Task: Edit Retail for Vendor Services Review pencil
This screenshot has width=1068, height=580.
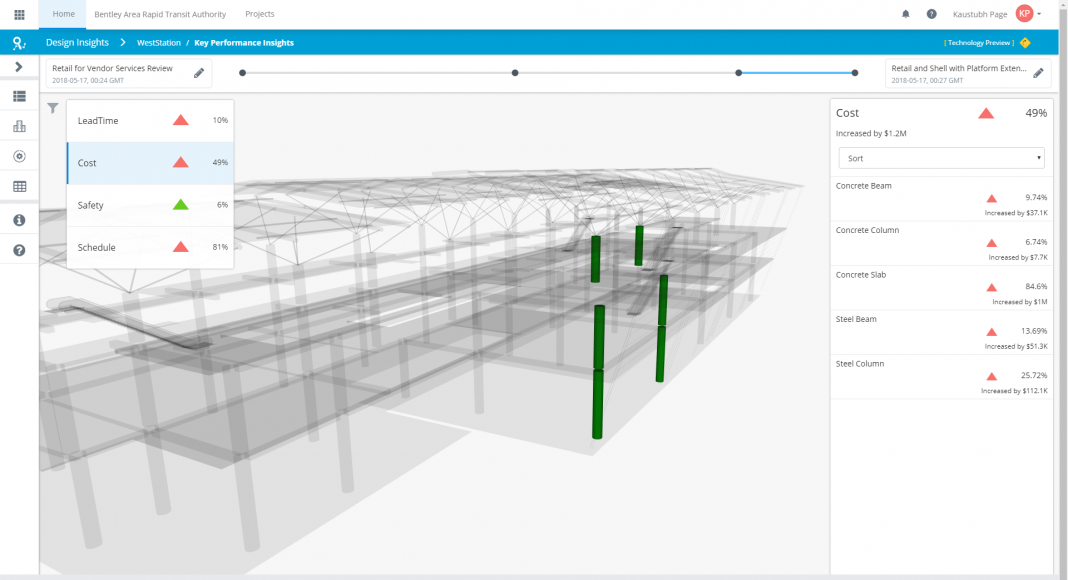Action: pyautogui.click(x=199, y=73)
